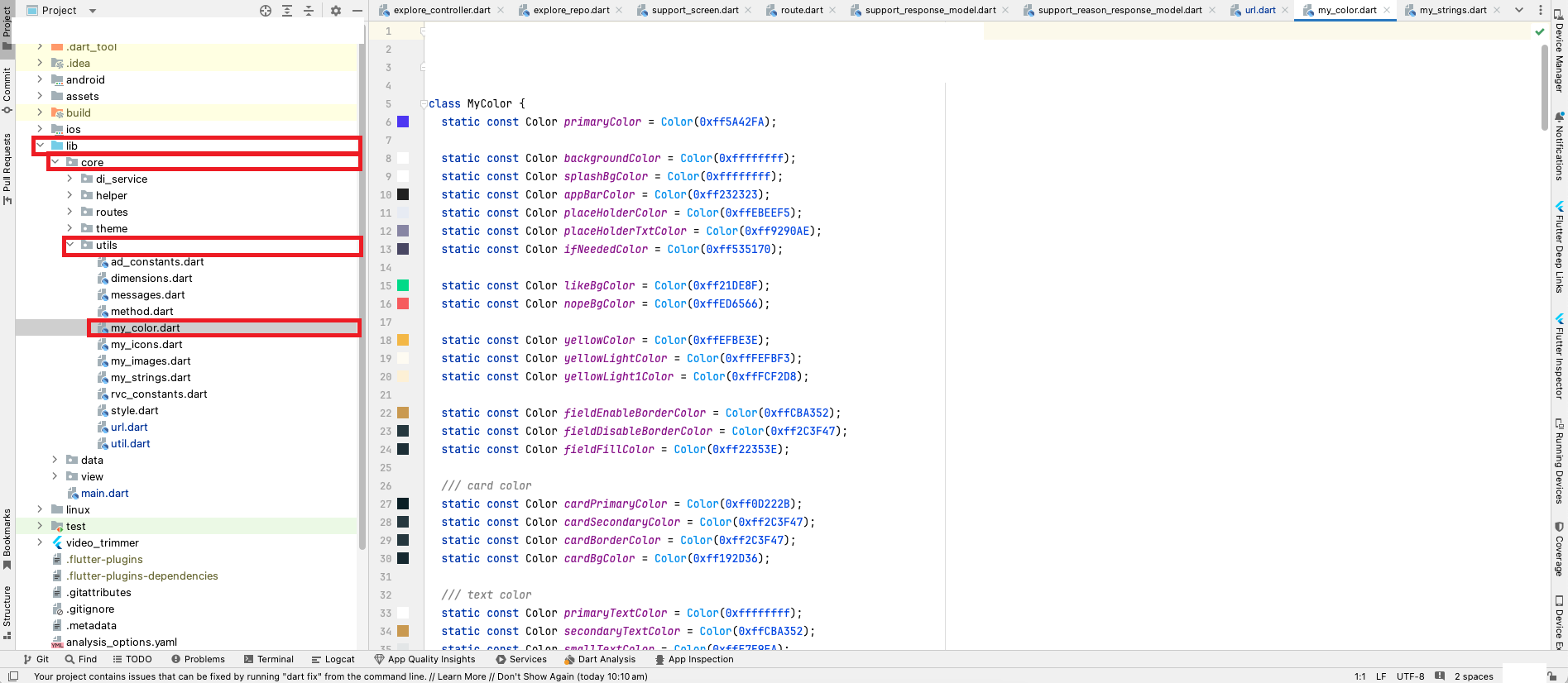Open Project view dropdown
The image size is (1568, 683).
(x=92, y=11)
